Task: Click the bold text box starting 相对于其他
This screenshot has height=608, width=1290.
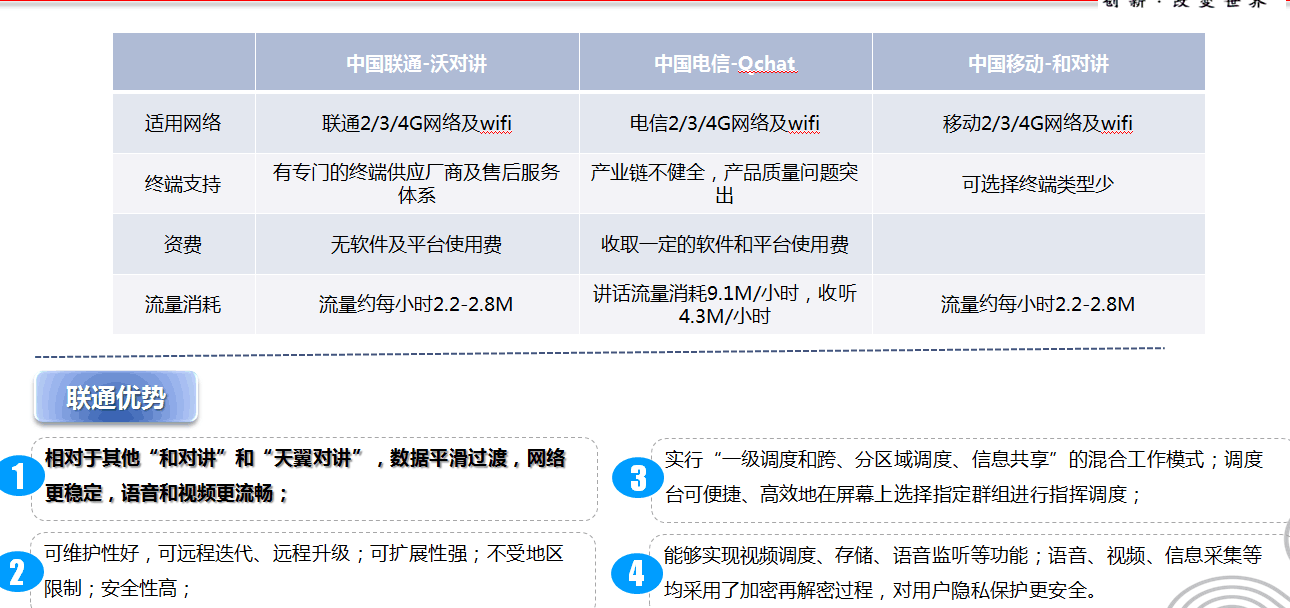Action: coord(314,477)
